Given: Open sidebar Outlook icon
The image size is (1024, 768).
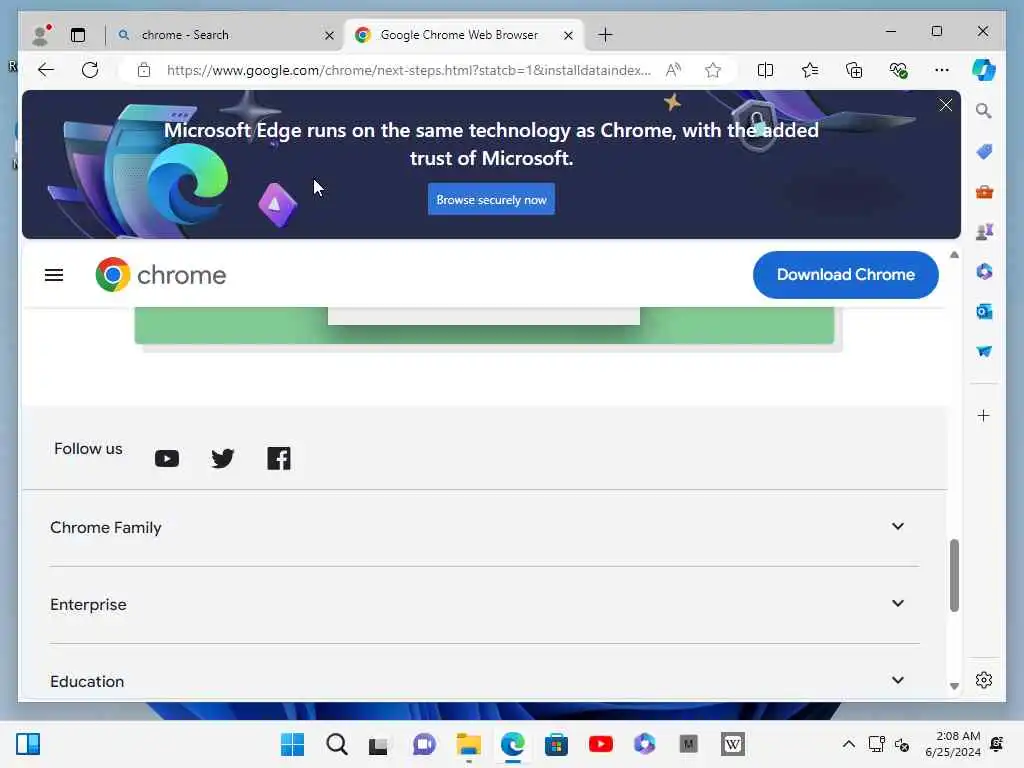Looking at the screenshot, I should (984, 312).
